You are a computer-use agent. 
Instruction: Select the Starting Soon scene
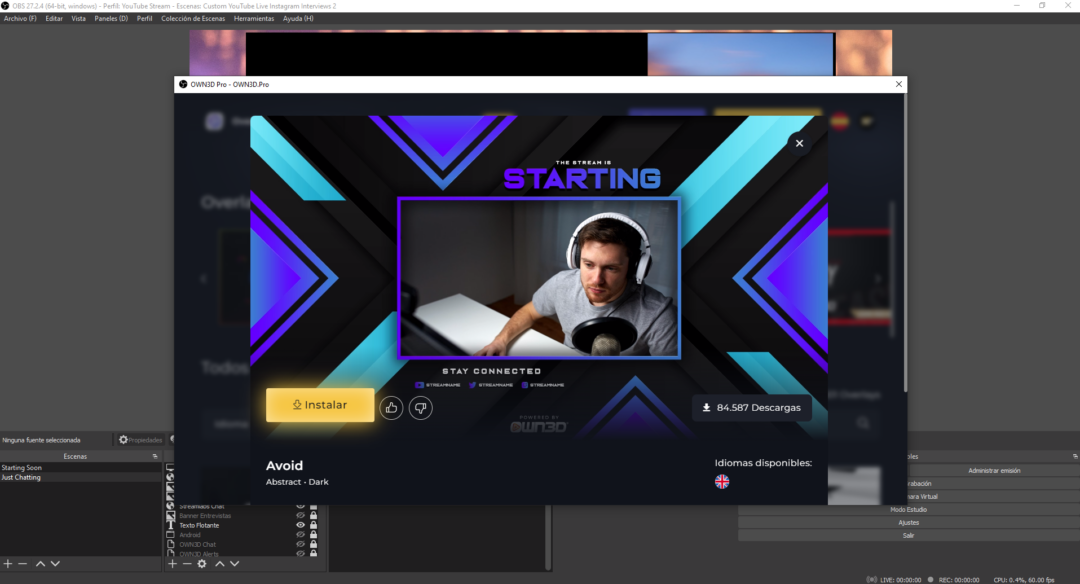click(x=22, y=467)
